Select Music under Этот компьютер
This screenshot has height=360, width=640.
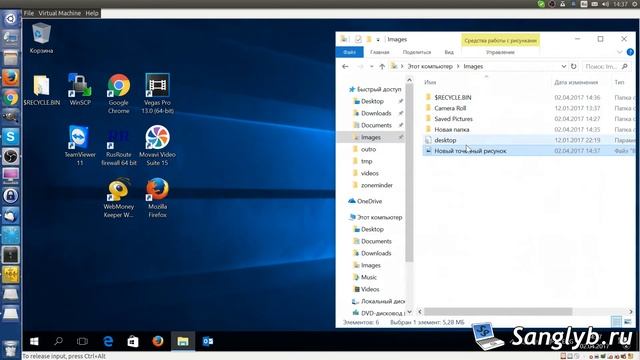(369, 277)
